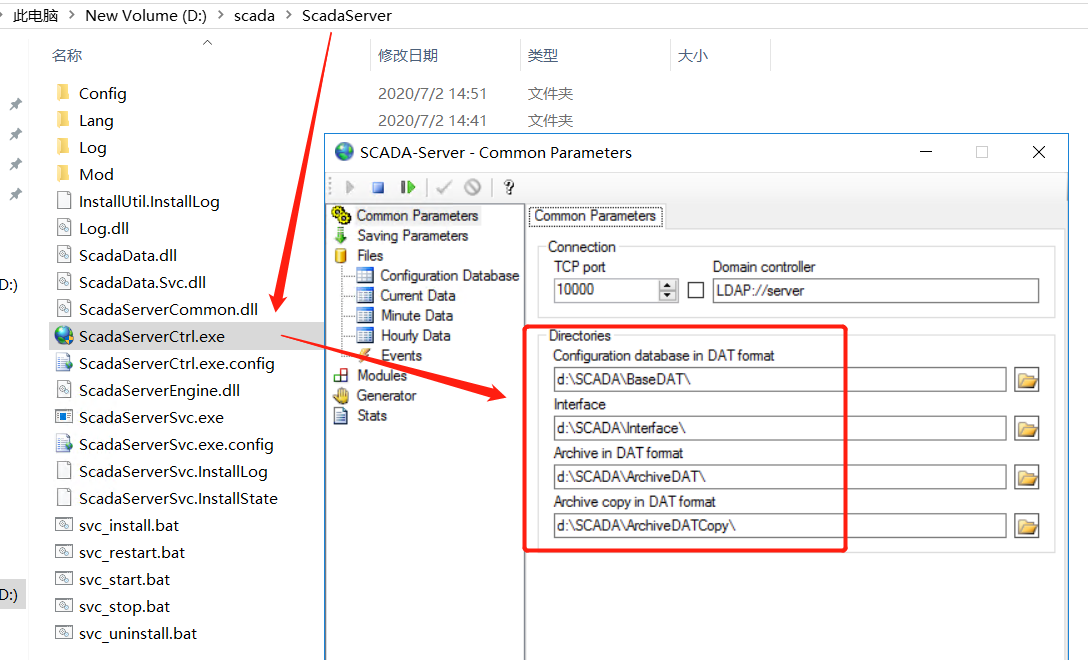Select ScadaServerCtrl.exe.config file

point(176,364)
